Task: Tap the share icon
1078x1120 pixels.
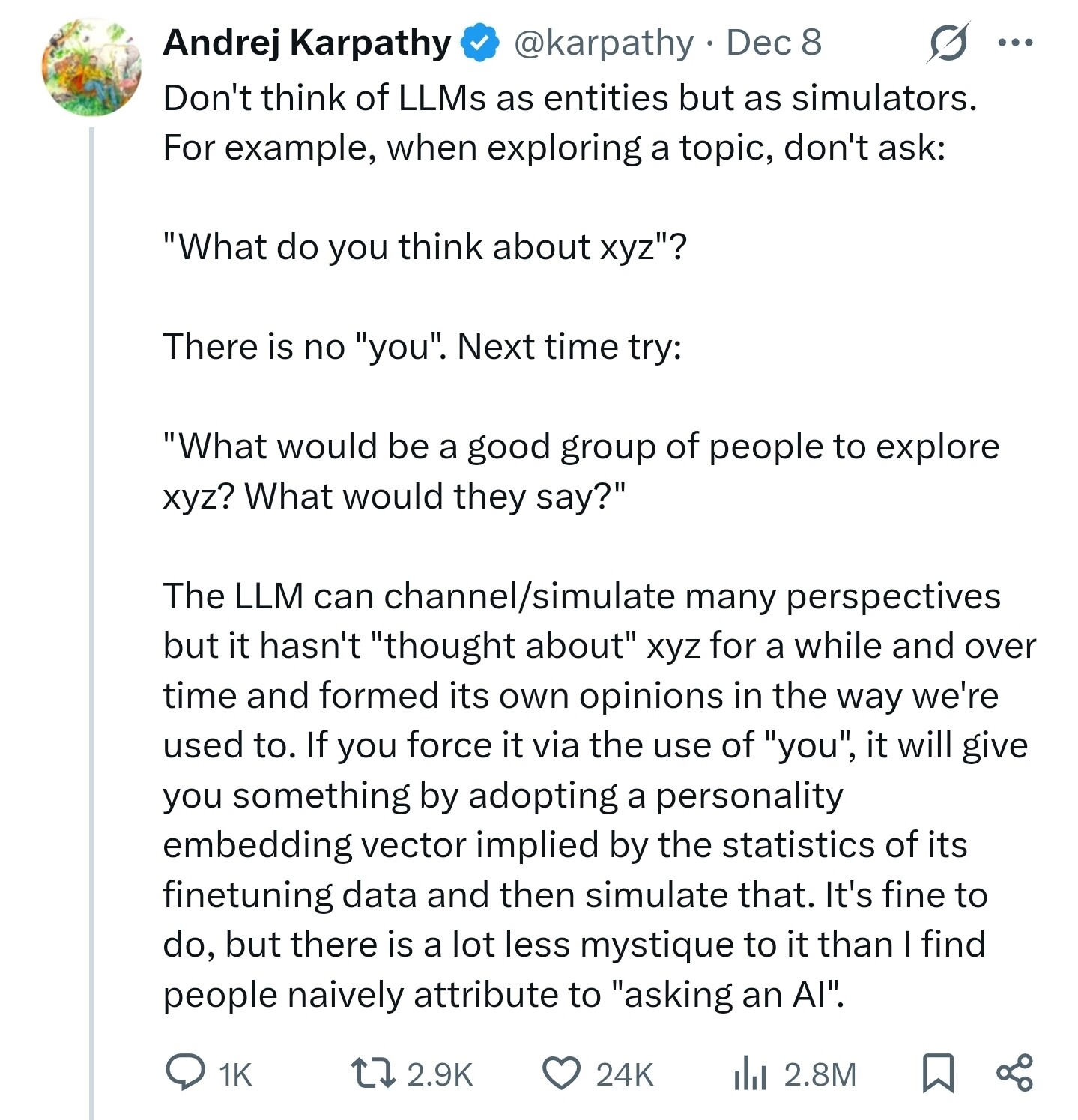Action: [1014, 1072]
